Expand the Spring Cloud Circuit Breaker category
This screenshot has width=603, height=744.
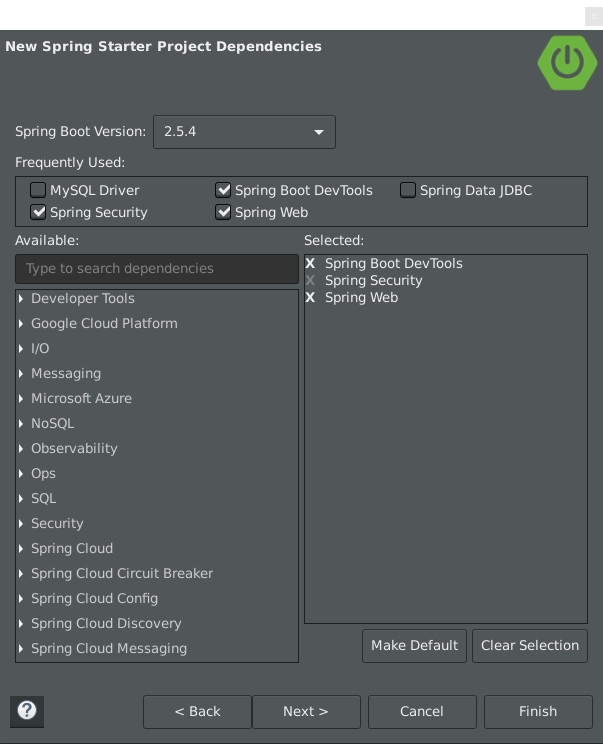[21, 574]
